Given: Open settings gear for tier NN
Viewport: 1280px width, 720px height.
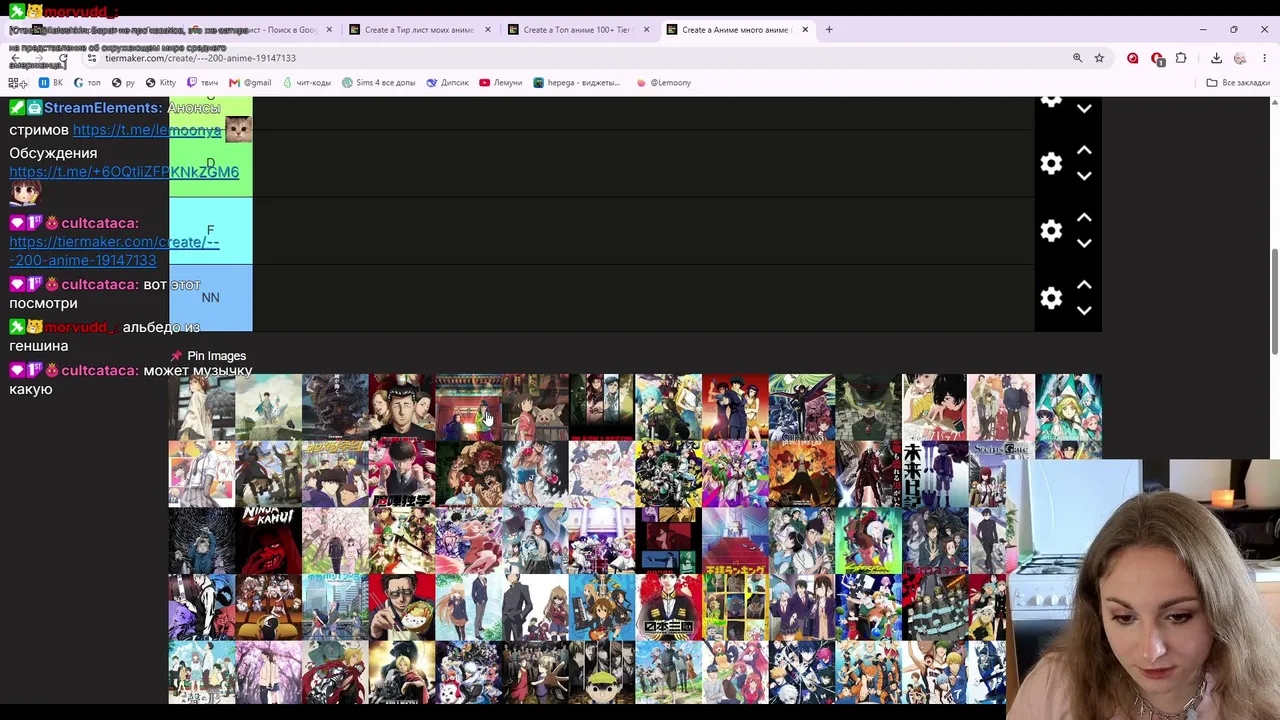Looking at the screenshot, I should coord(1051,298).
